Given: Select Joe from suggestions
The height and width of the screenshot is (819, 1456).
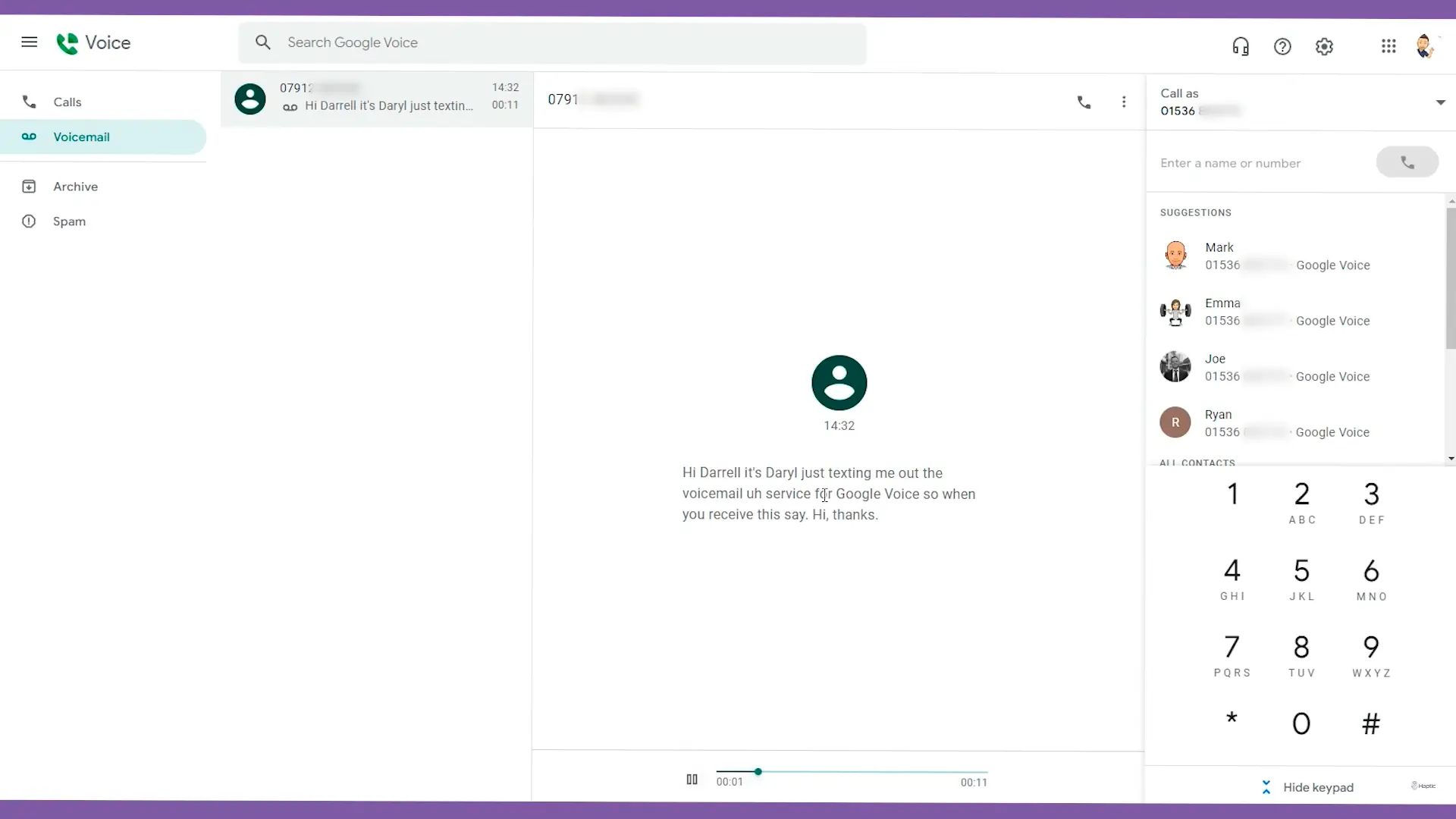Looking at the screenshot, I should point(1296,367).
